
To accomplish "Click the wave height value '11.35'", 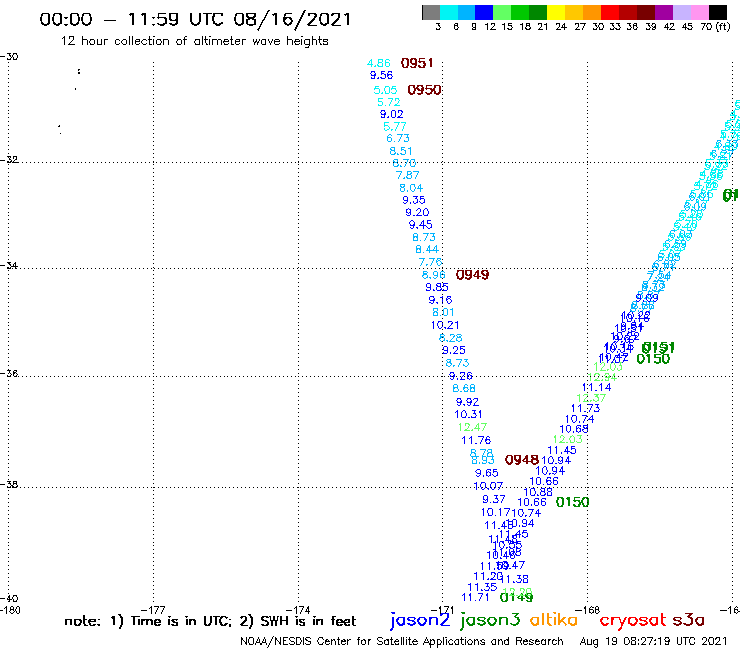I will coord(482,587).
